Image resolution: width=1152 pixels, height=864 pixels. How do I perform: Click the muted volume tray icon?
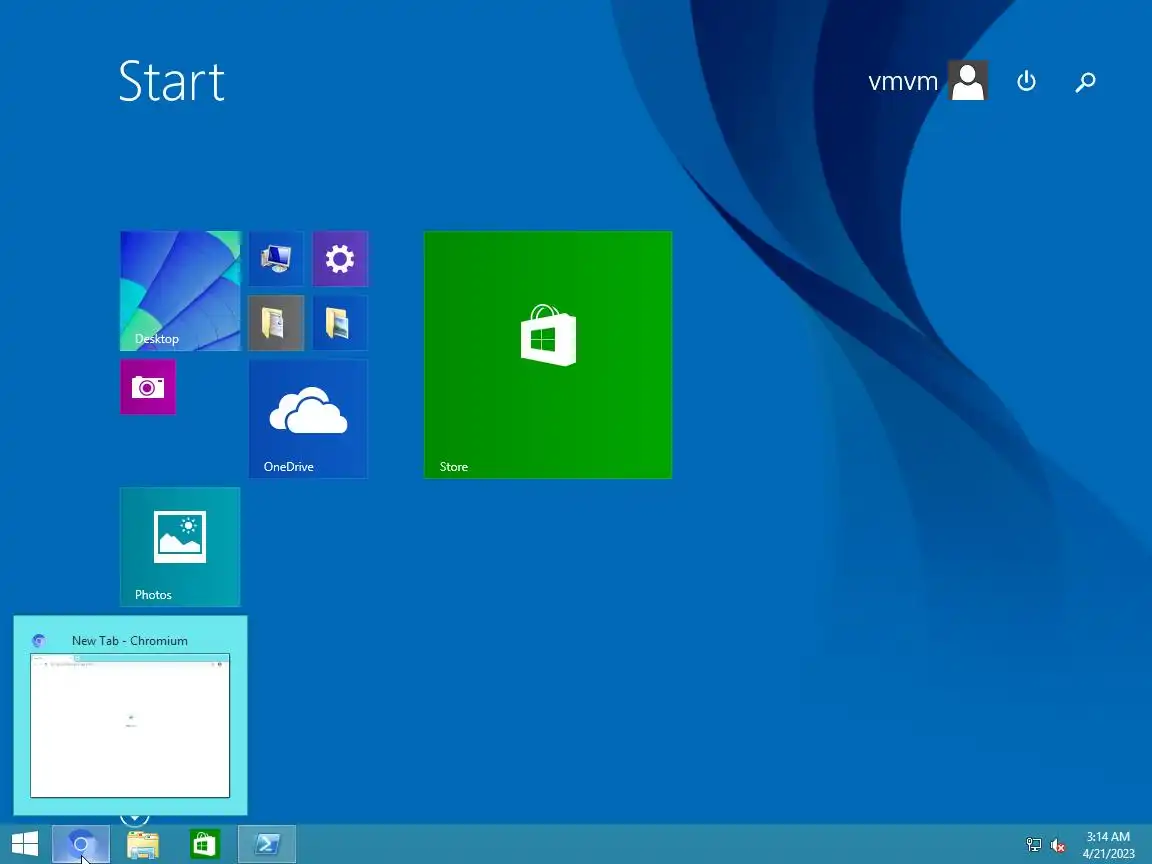(1058, 845)
